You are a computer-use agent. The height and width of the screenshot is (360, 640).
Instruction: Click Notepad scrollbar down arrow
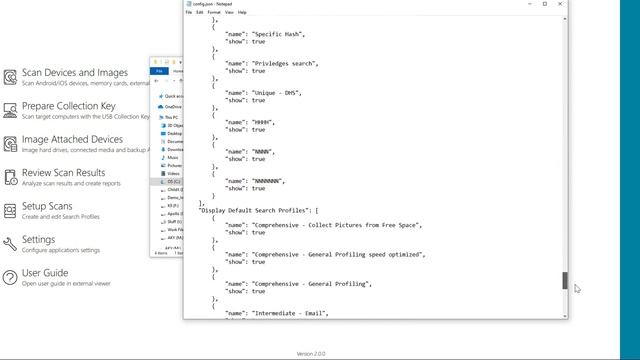[x=565, y=316]
